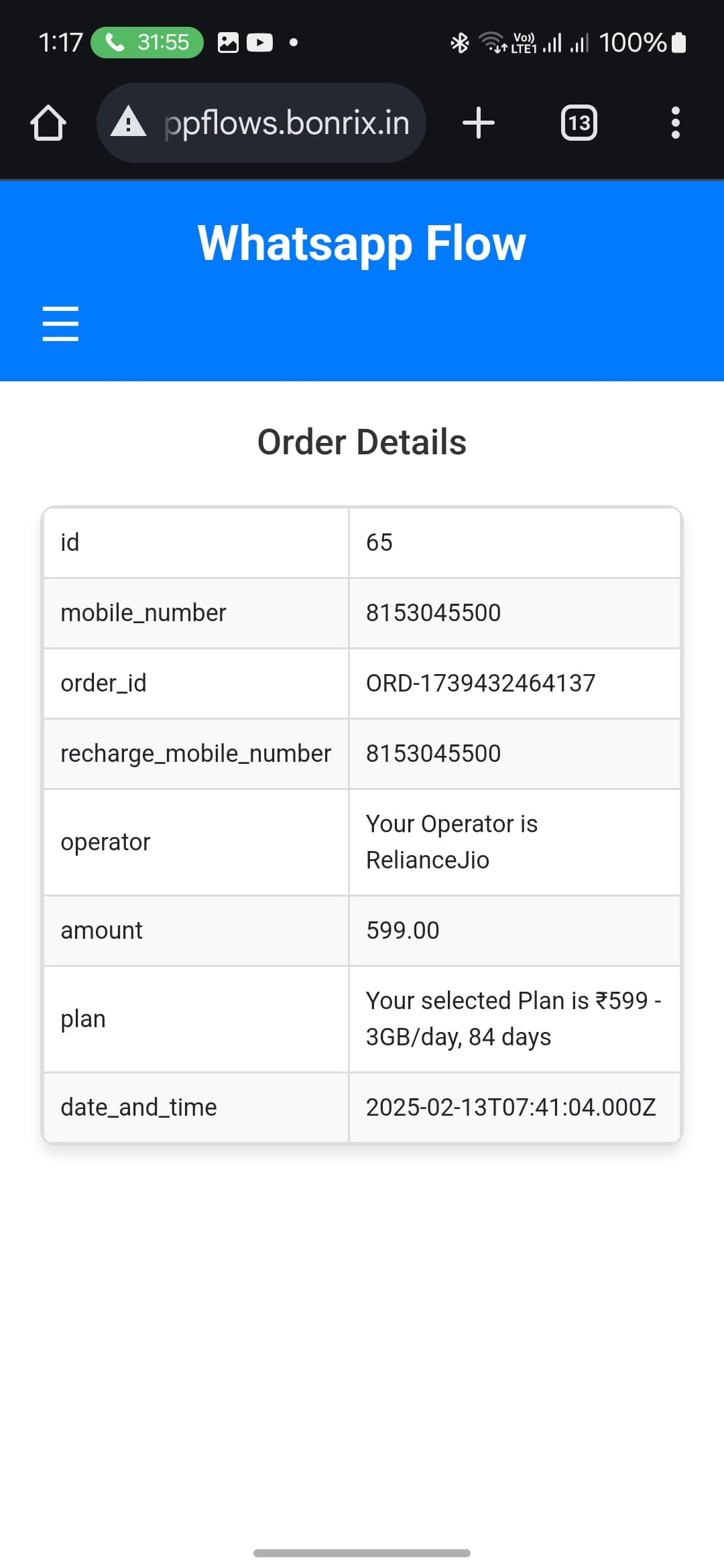Click the mobile_number value 8153045500
The height and width of the screenshot is (1568, 724).
click(x=433, y=613)
